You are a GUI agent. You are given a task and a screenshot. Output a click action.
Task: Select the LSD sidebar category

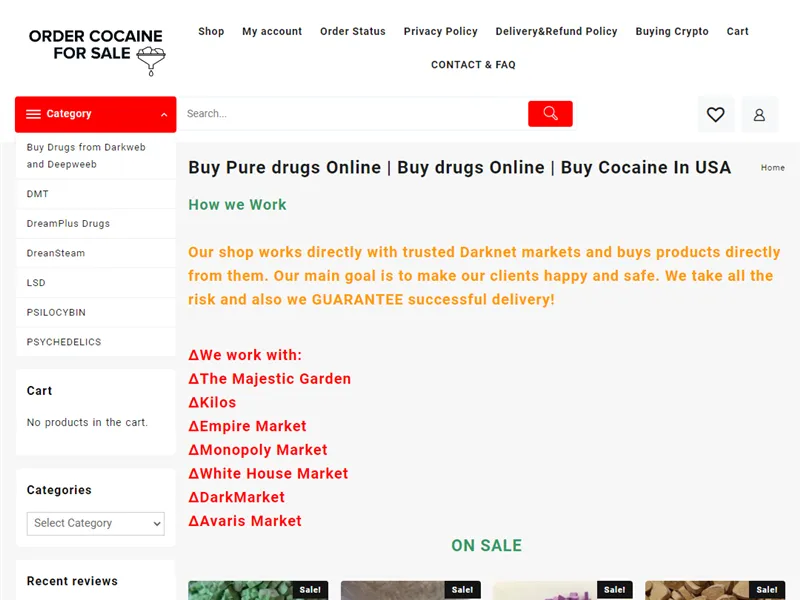click(x=35, y=282)
